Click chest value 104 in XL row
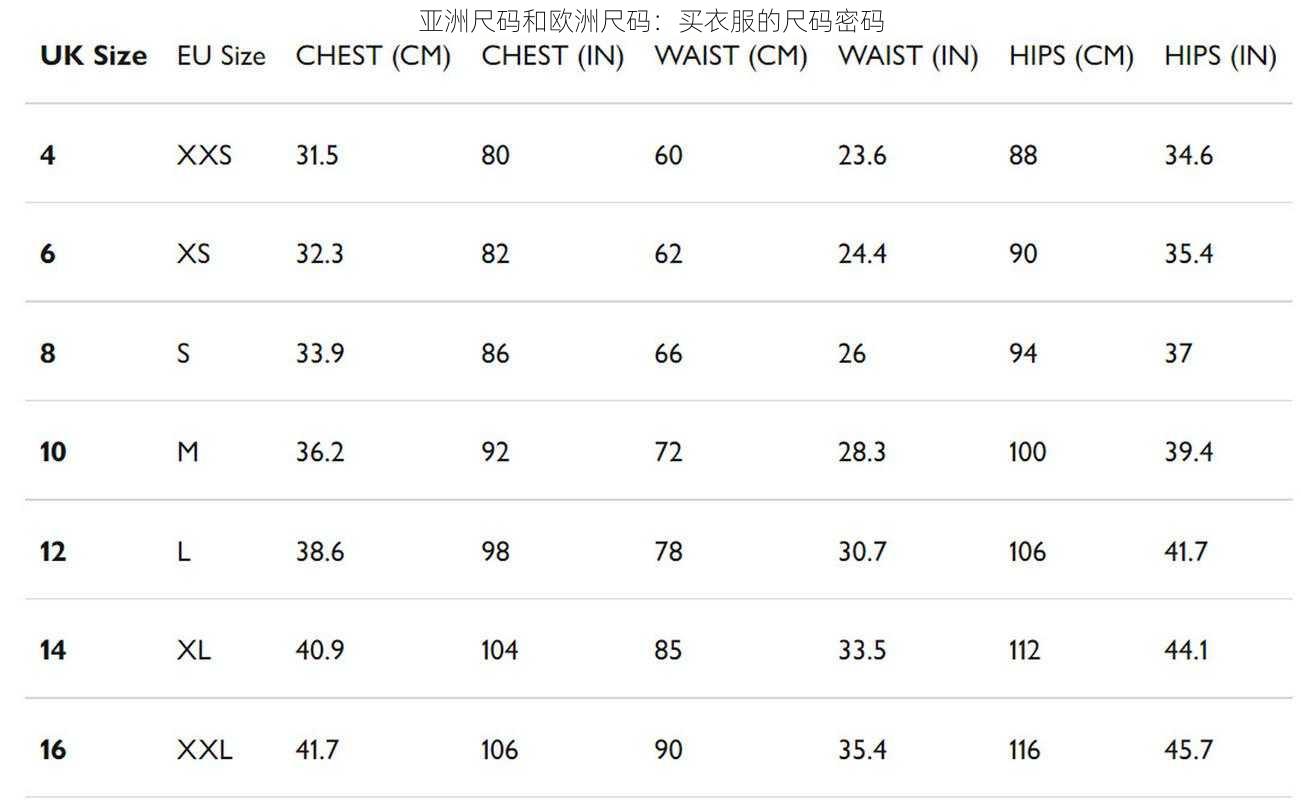 499,650
